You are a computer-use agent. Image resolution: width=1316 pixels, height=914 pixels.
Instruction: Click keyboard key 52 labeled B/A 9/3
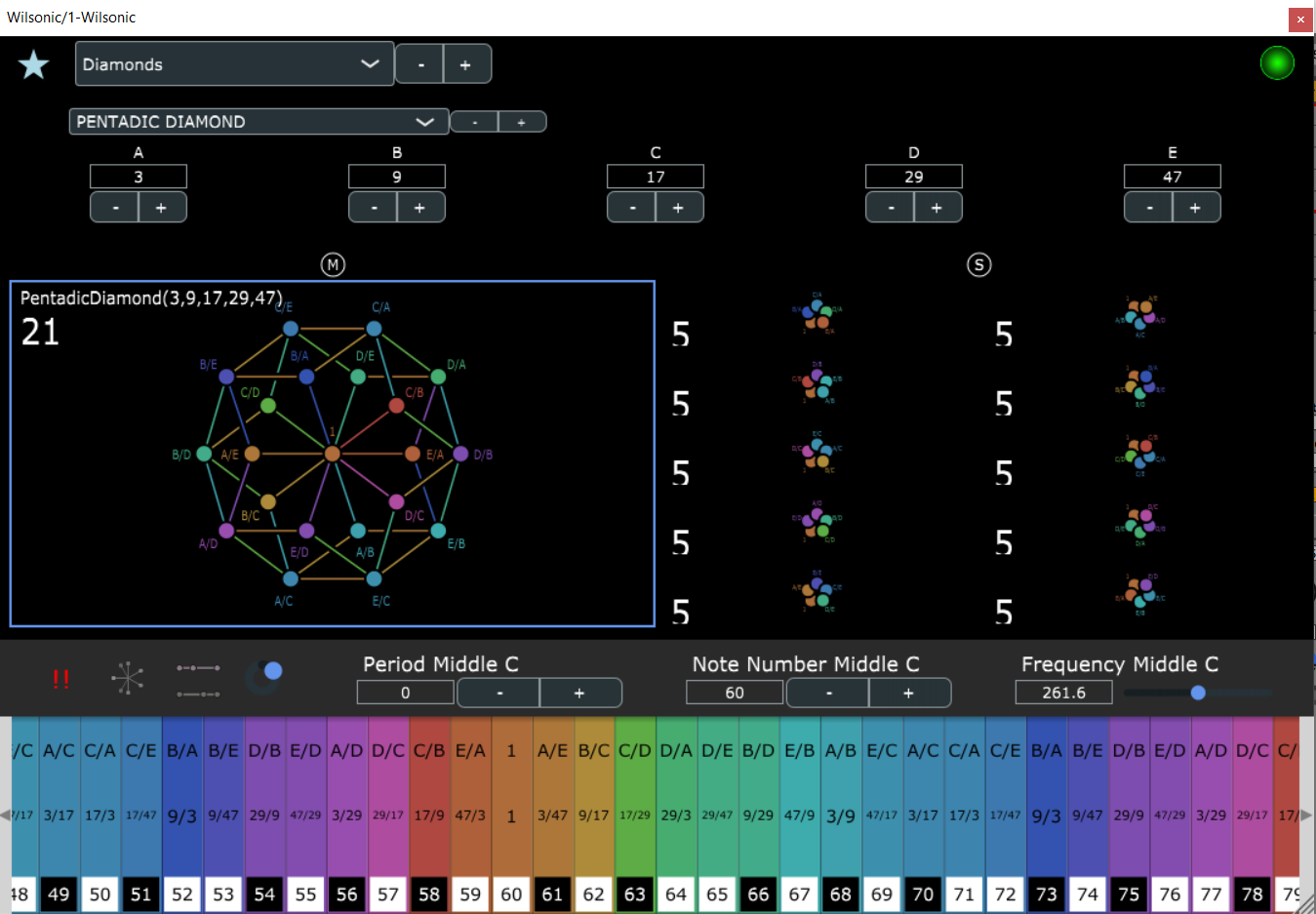(182, 815)
